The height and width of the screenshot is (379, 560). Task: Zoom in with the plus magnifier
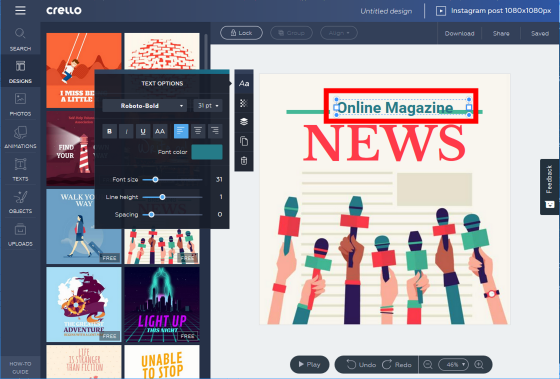[x=479, y=364]
